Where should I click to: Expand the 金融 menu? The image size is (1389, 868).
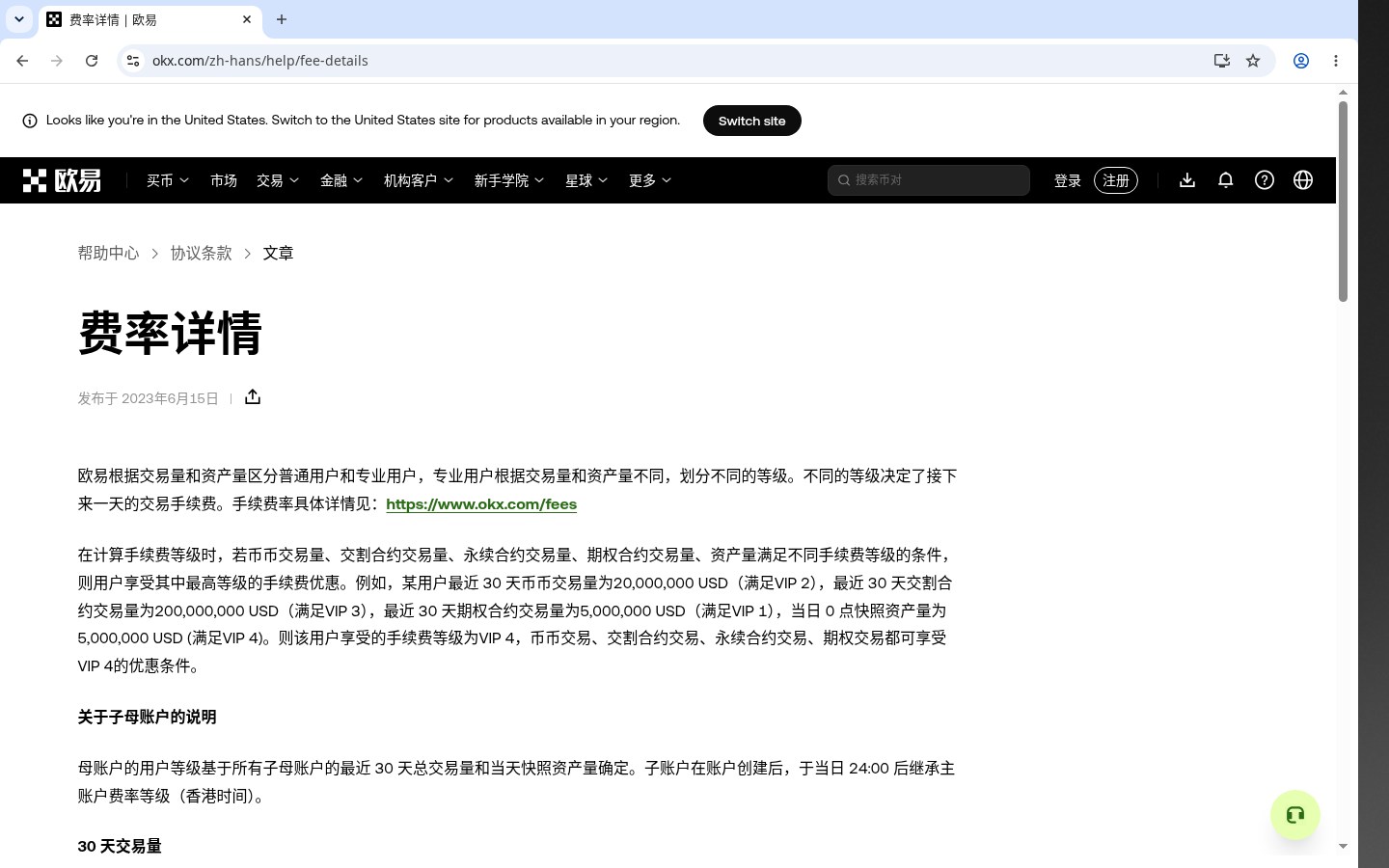point(341,180)
